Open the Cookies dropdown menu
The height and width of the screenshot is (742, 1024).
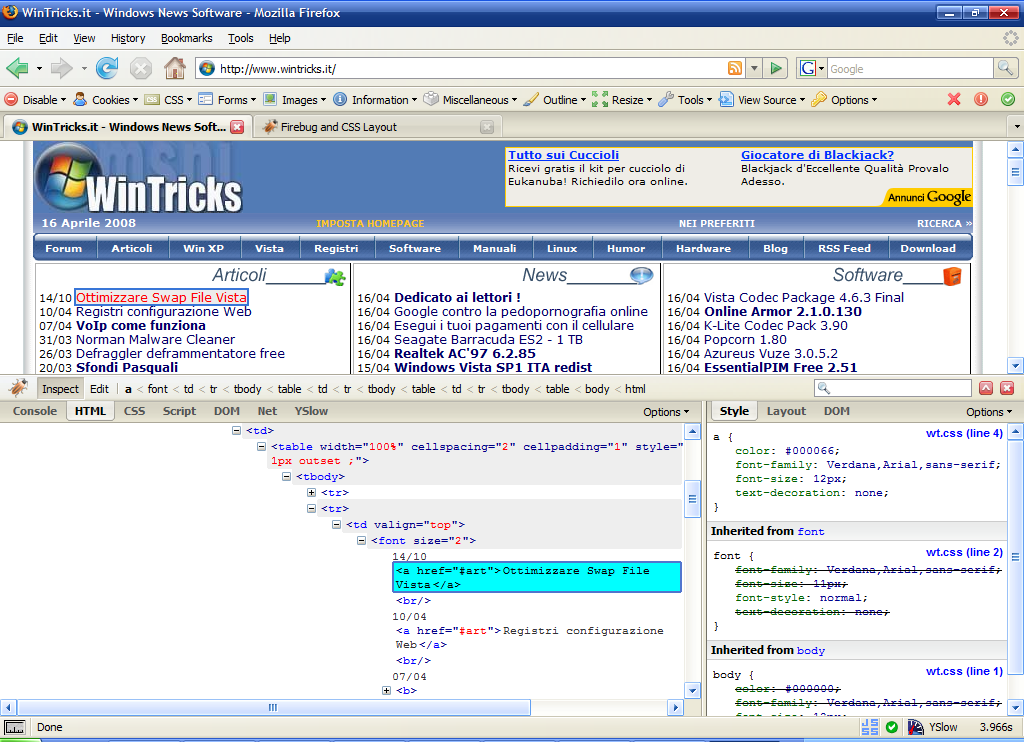pos(106,99)
